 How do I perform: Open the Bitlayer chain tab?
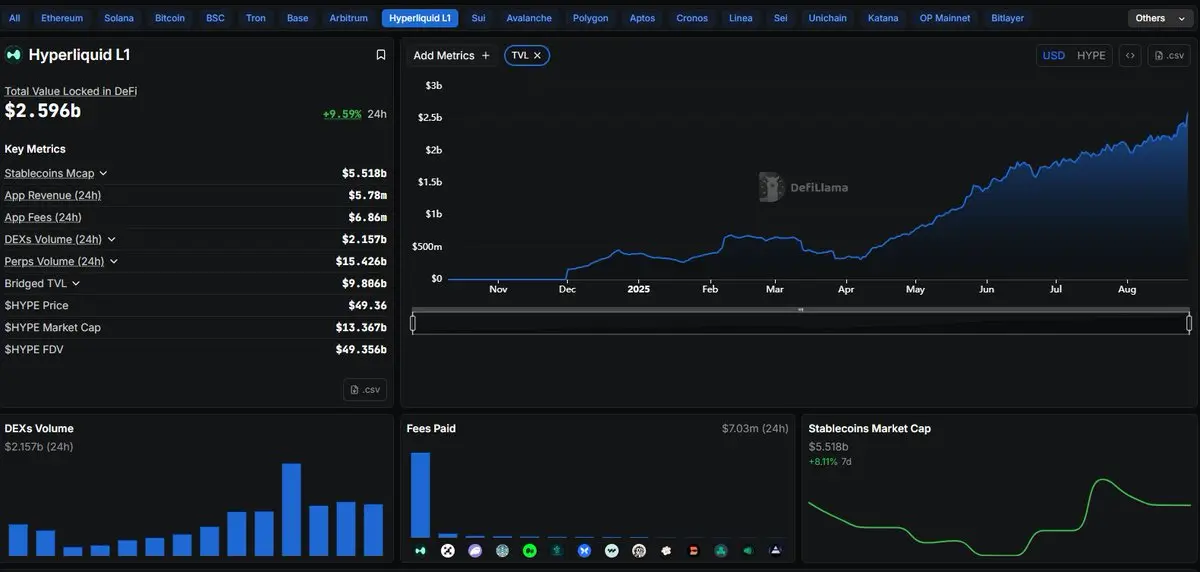1008,18
